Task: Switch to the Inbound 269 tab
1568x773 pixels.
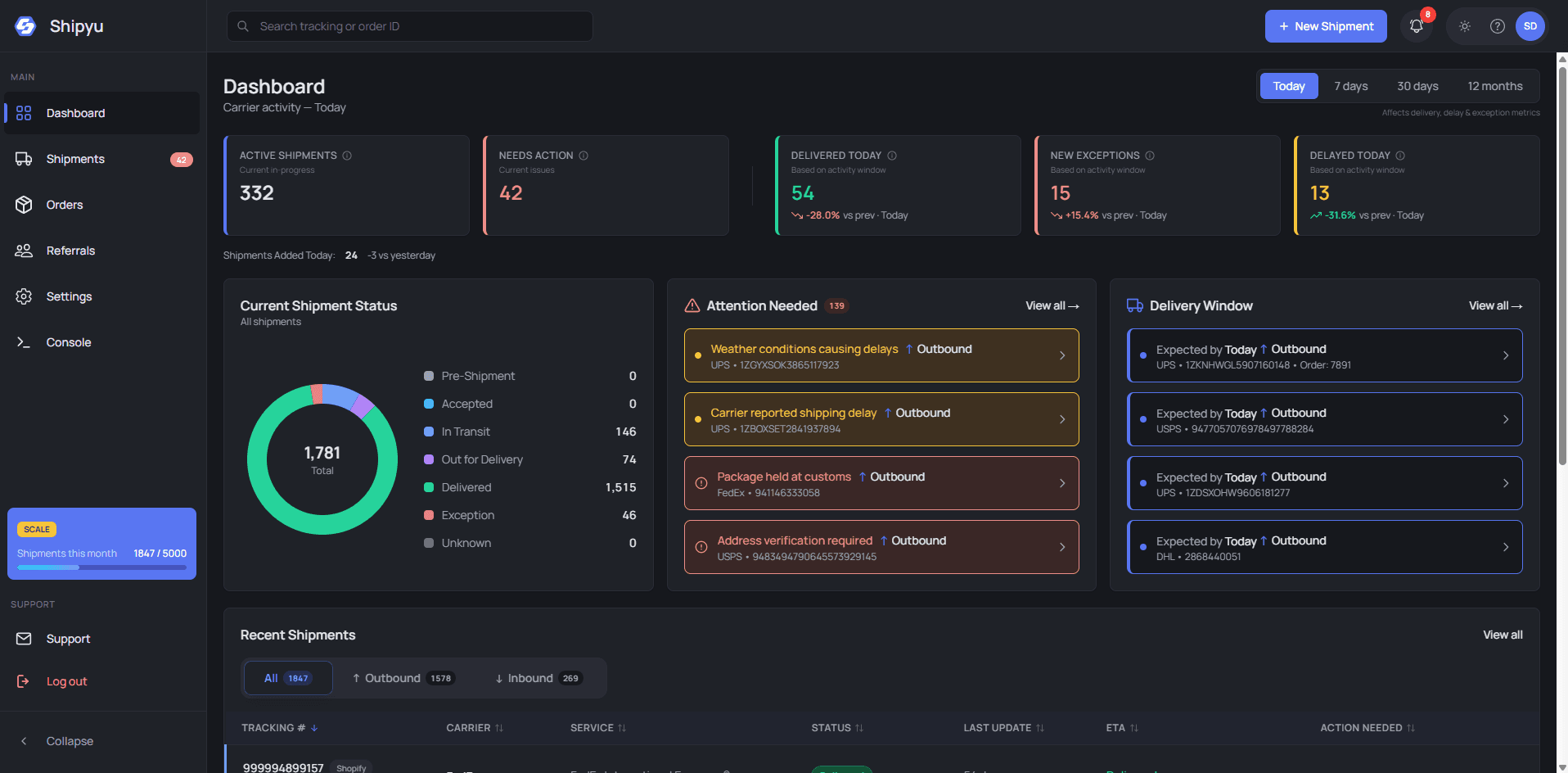Action: tap(539, 678)
